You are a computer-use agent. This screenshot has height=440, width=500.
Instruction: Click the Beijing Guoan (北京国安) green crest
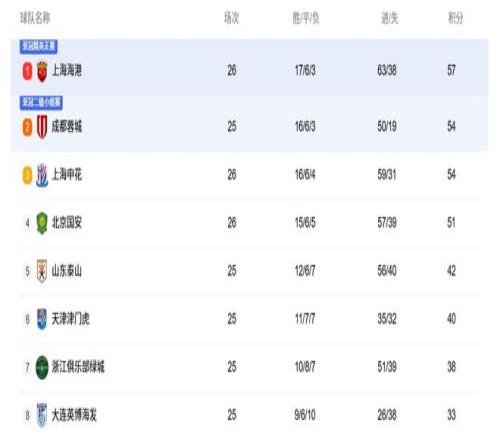42,223
